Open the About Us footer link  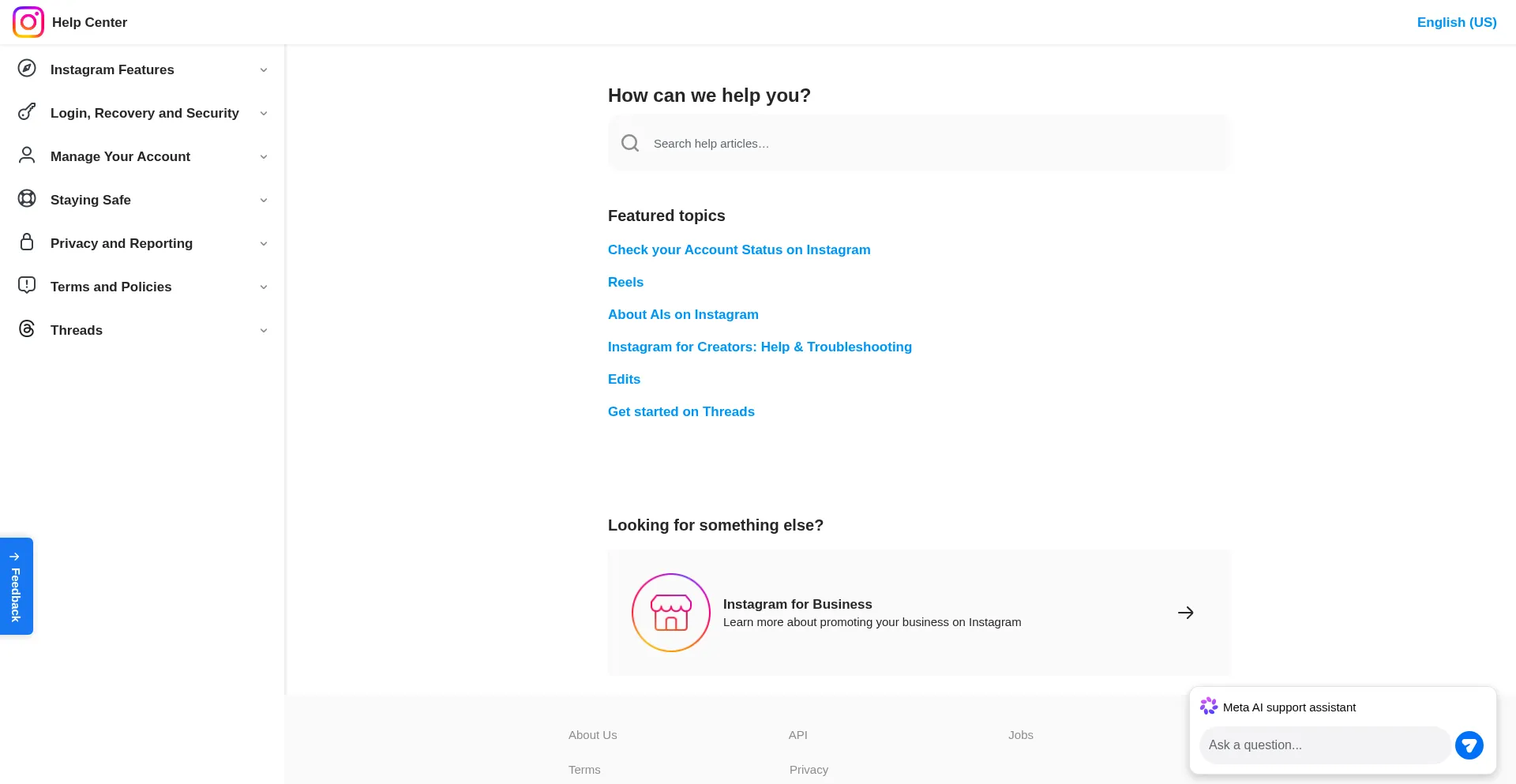[x=593, y=735]
